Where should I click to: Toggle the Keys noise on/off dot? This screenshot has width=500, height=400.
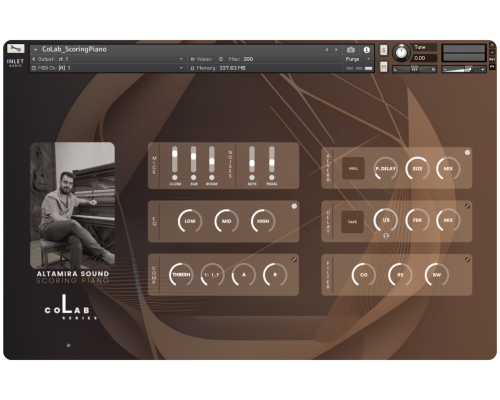click(x=252, y=177)
